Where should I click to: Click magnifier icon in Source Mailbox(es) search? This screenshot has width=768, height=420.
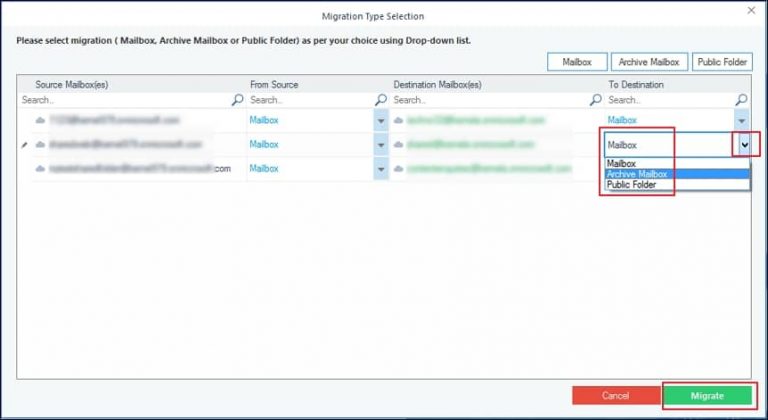tap(238, 100)
